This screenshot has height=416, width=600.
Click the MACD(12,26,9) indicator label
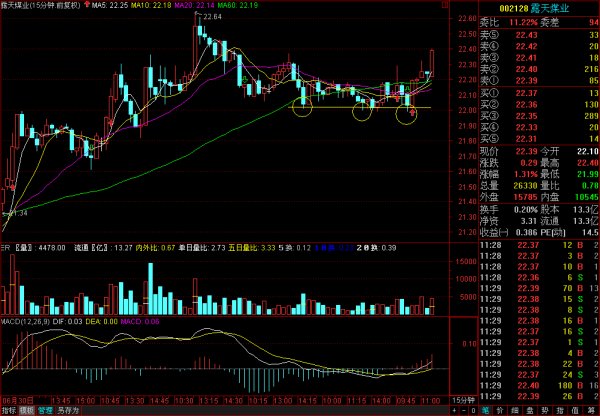click(x=22, y=322)
